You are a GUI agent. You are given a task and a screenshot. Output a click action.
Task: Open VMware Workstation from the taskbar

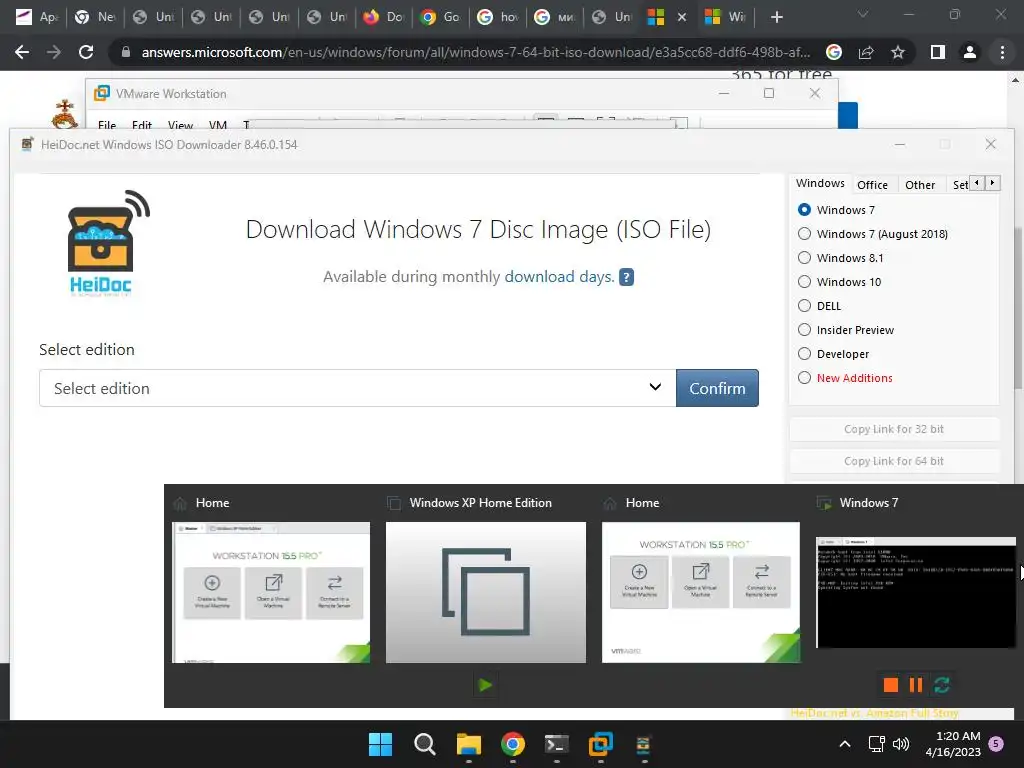[601, 744]
